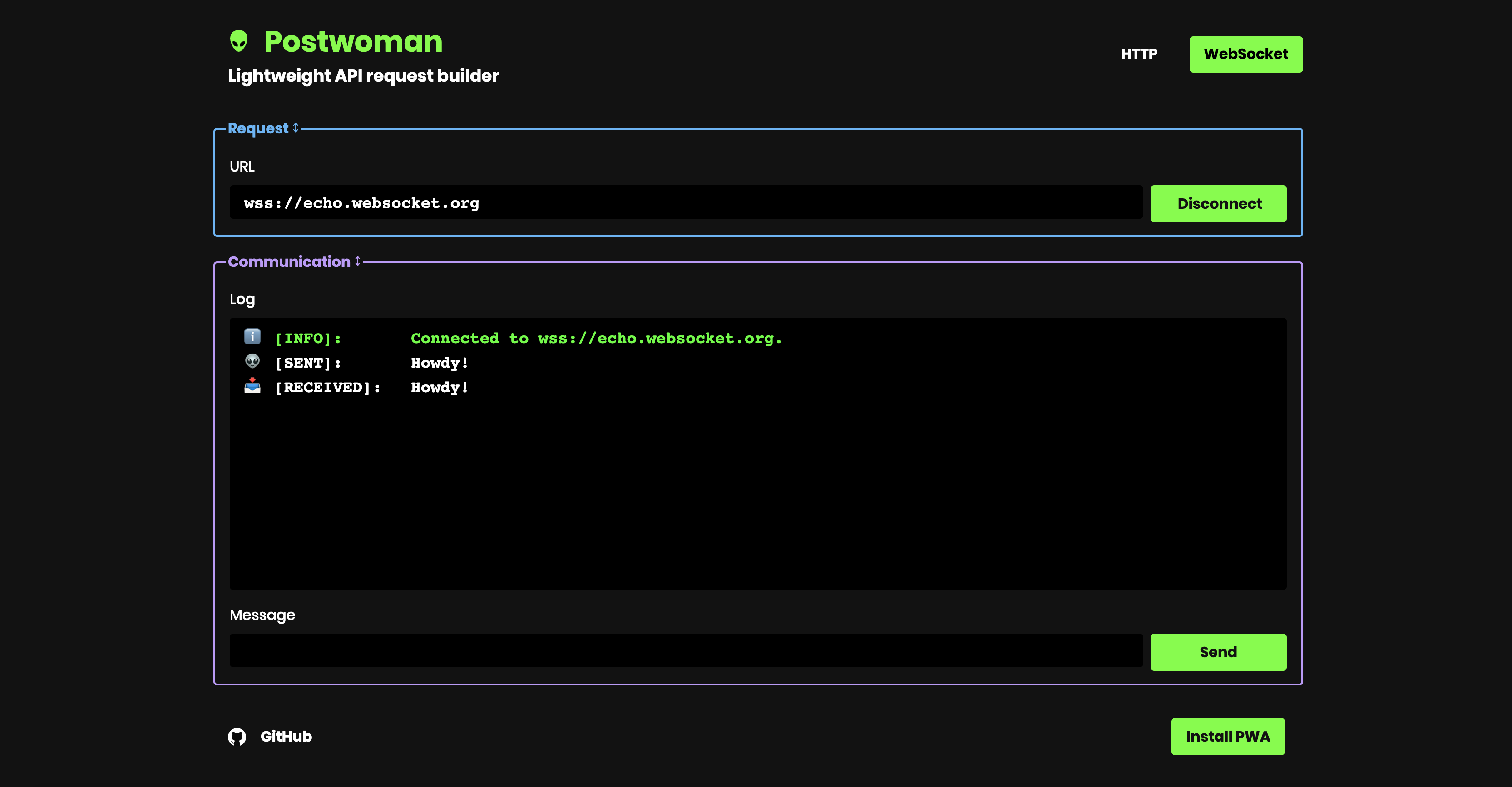Collapse the Communication section arrow
This screenshot has height=787, width=1512.
pyautogui.click(x=357, y=261)
